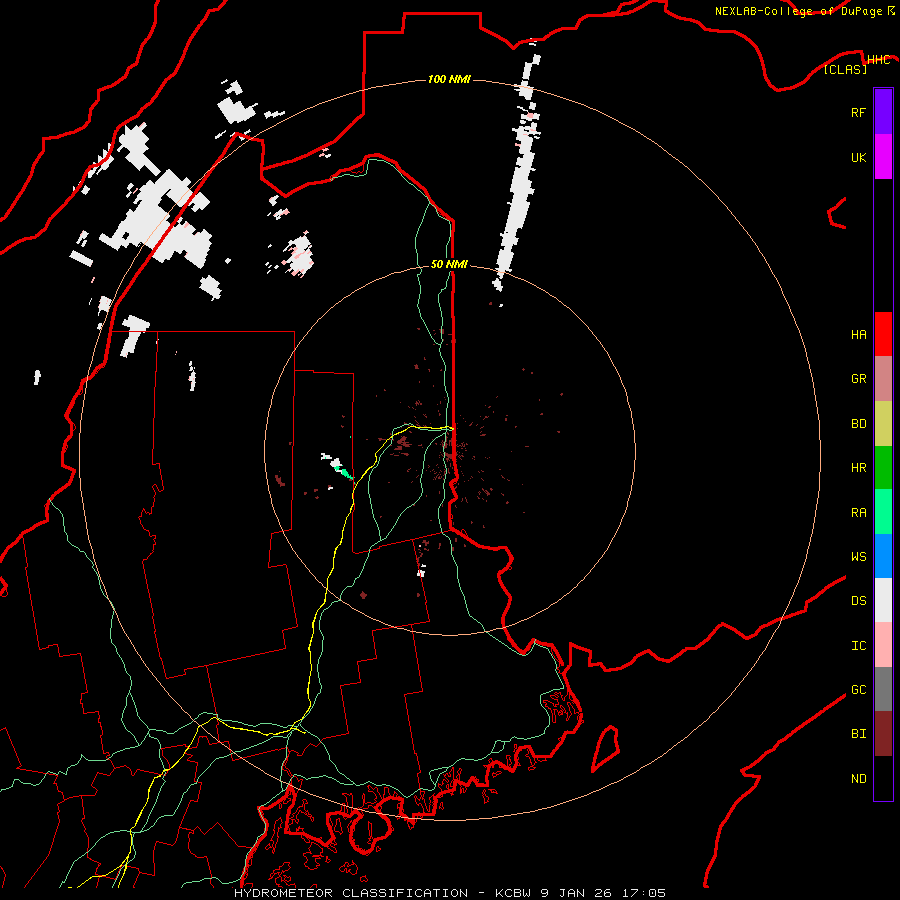Click the GC gray legend swatch
The width and height of the screenshot is (900, 900).
click(883, 689)
